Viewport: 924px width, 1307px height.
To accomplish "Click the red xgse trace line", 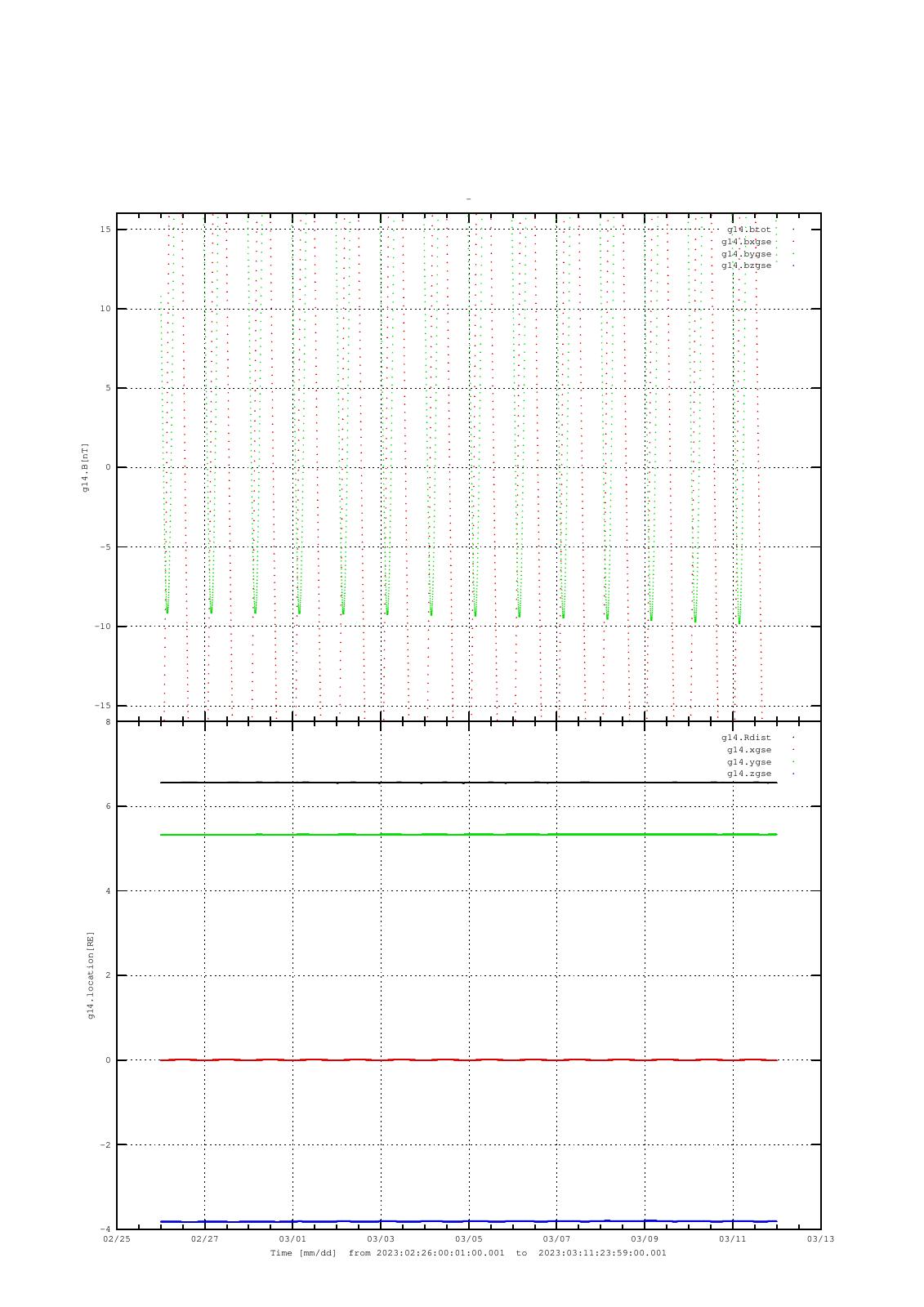I will click(x=469, y=1059).
